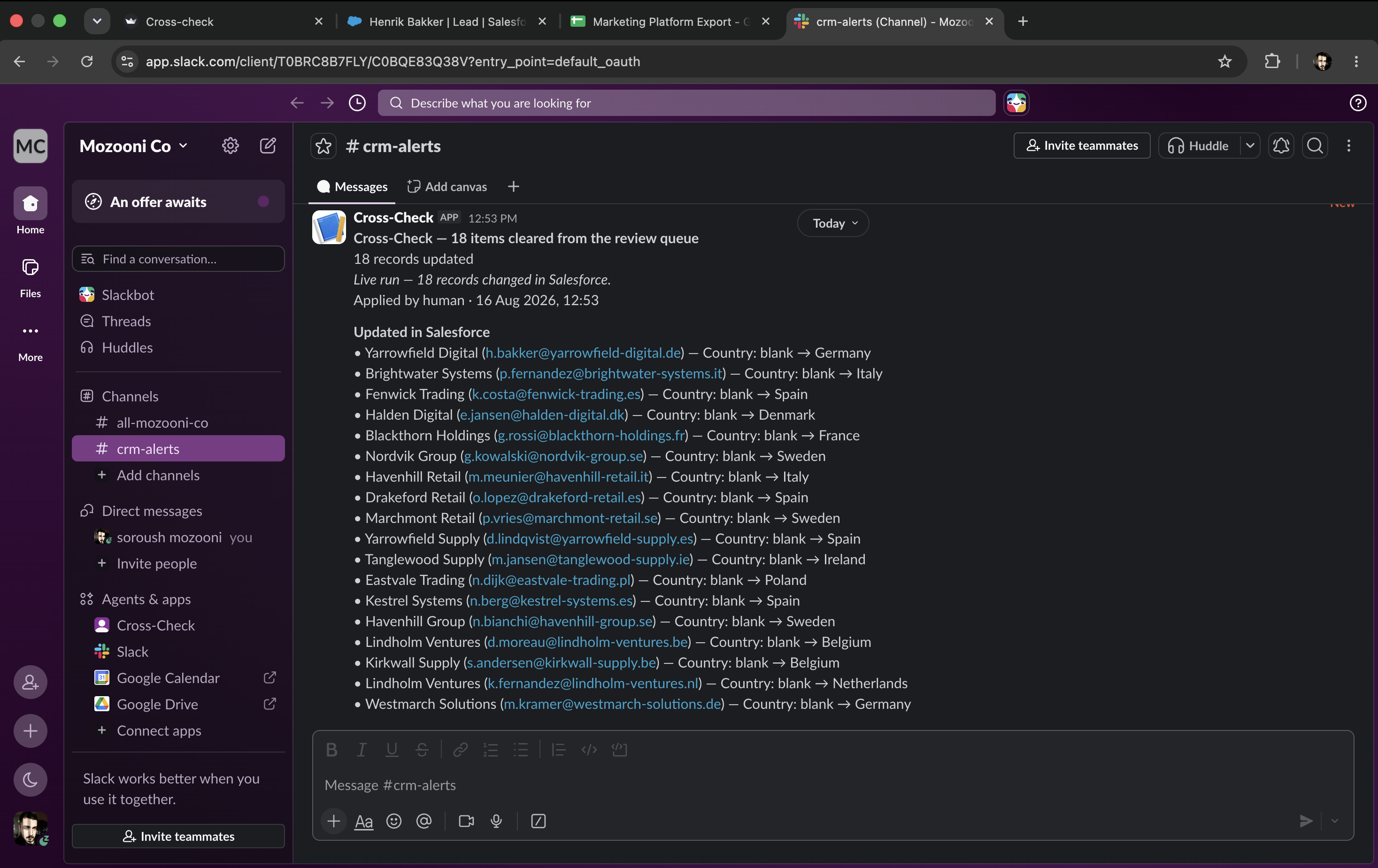The width and height of the screenshot is (1378, 868).
Task: Open channel more options menu
Action: pyautogui.click(x=1348, y=146)
